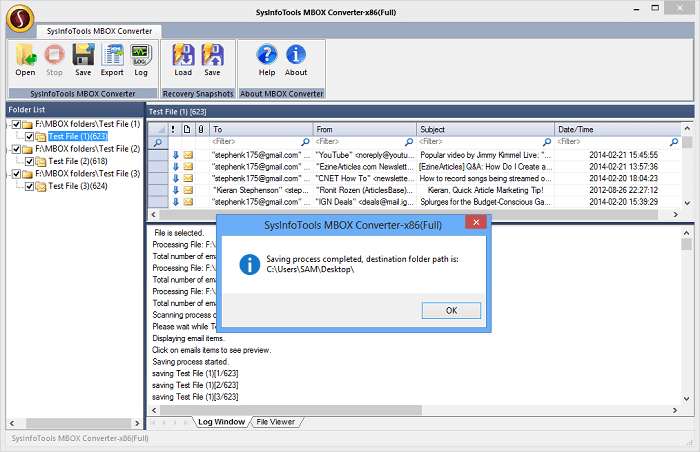This screenshot has height=452, width=700.
Task: Select Test File (2)(618) folder
Action: [x=78, y=161]
